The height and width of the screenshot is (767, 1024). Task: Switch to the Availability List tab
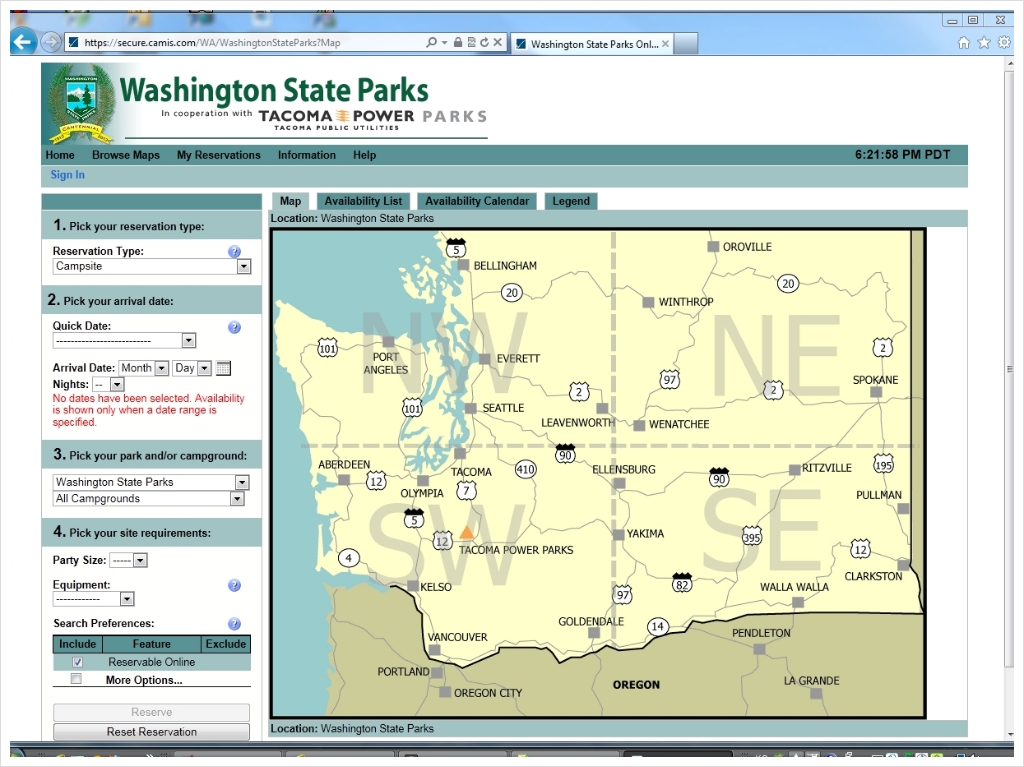[363, 201]
